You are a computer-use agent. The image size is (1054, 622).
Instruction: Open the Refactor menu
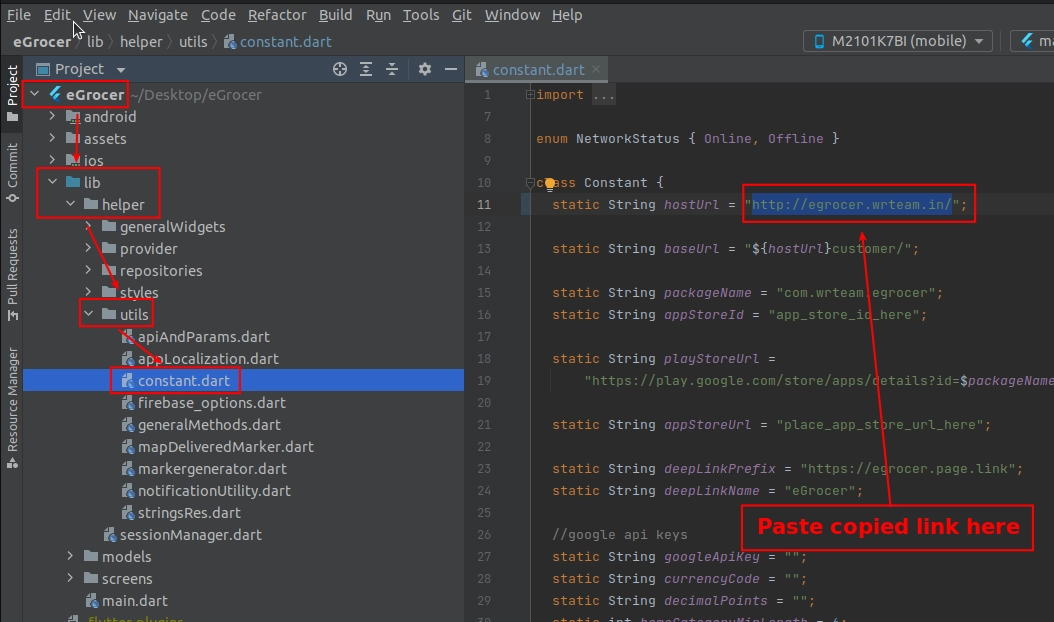(277, 15)
